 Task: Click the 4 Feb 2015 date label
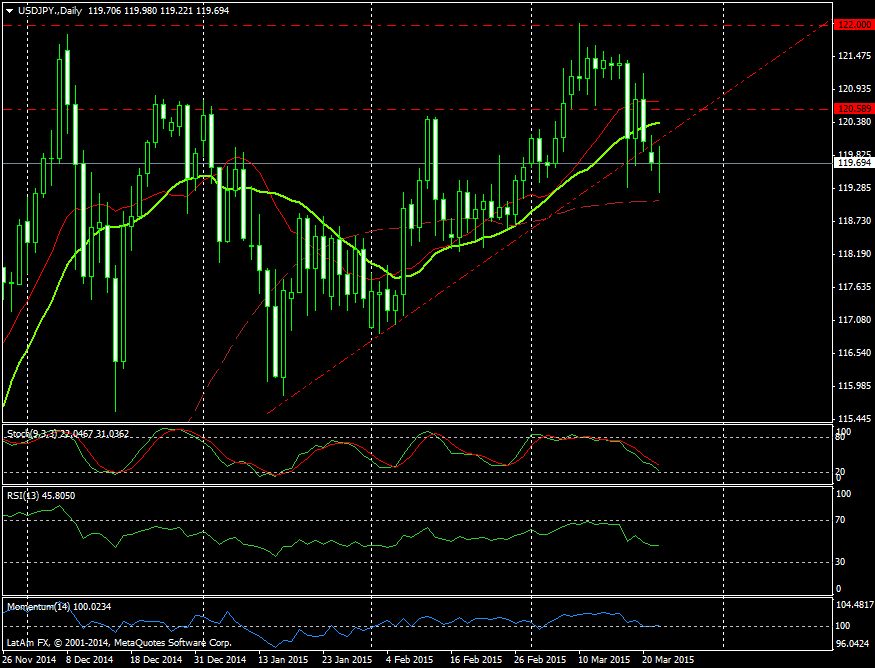(x=408, y=660)
